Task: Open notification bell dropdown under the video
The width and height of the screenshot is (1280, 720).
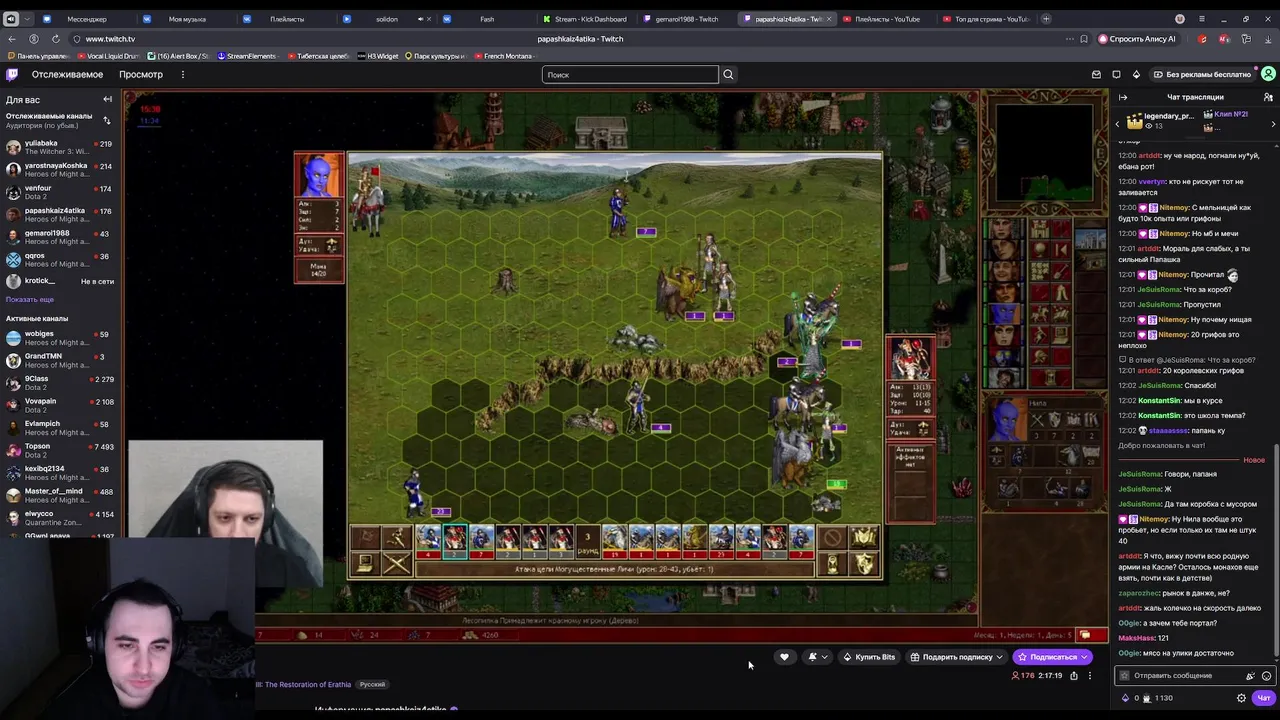Action: click(x=817, y=657)
